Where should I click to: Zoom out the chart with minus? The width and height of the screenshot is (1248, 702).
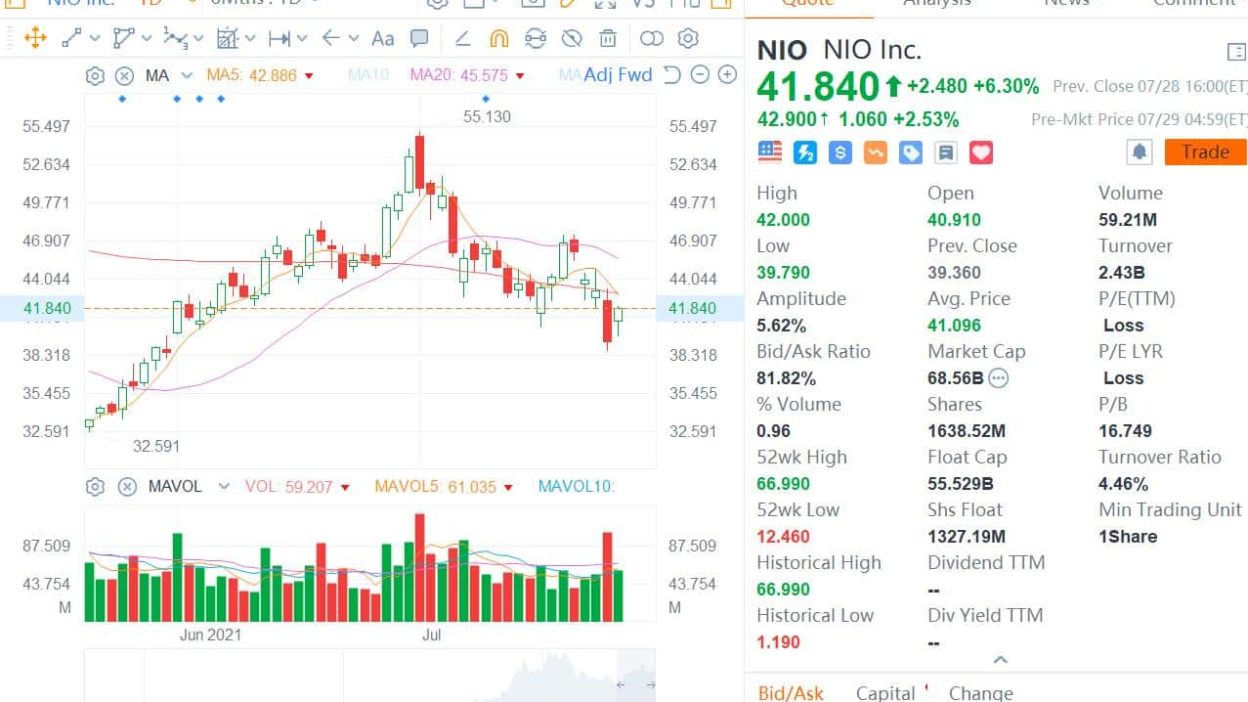700,74
